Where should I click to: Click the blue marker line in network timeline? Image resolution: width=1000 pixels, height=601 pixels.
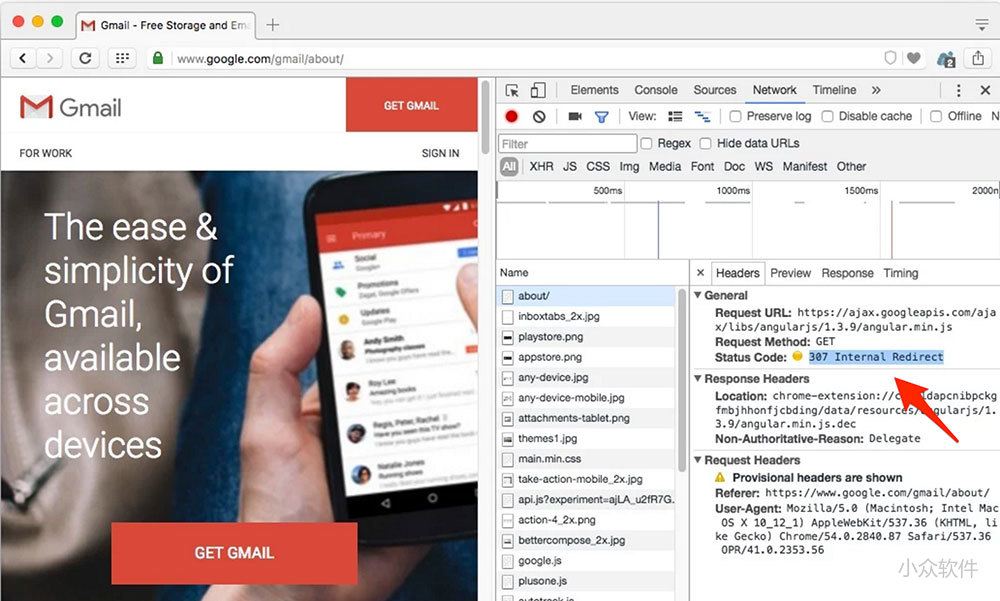pos(658,228)
